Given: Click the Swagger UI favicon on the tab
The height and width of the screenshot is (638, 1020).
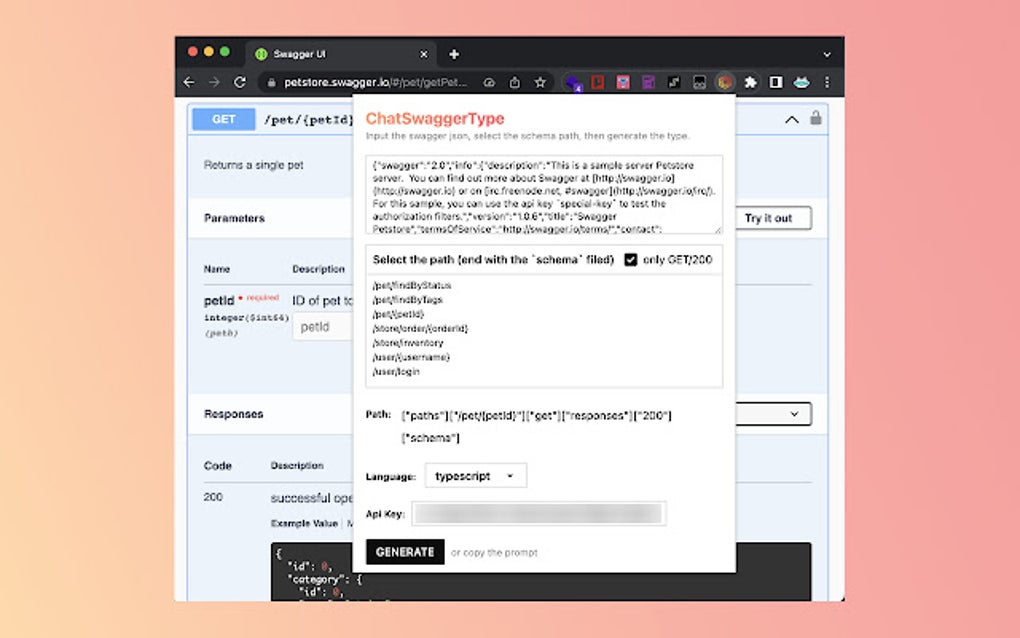Looking at the screenshot, I should point(263,54).
